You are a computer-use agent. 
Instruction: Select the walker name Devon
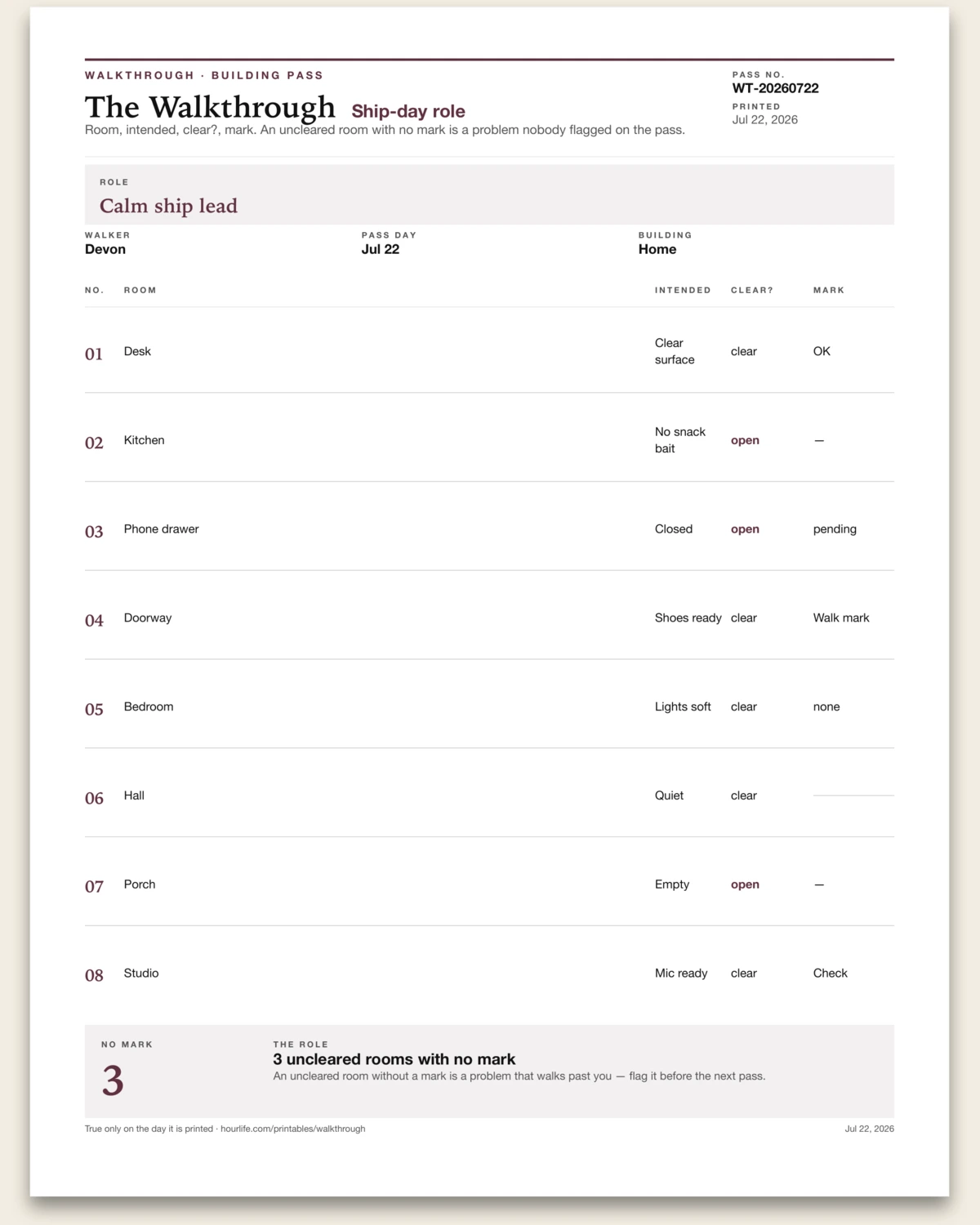(x=105, y=249)
